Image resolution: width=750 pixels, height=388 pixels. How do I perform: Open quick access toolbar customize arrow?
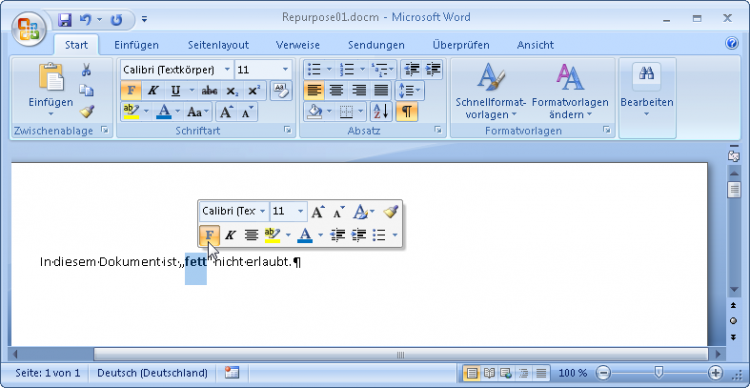(144, 20)
